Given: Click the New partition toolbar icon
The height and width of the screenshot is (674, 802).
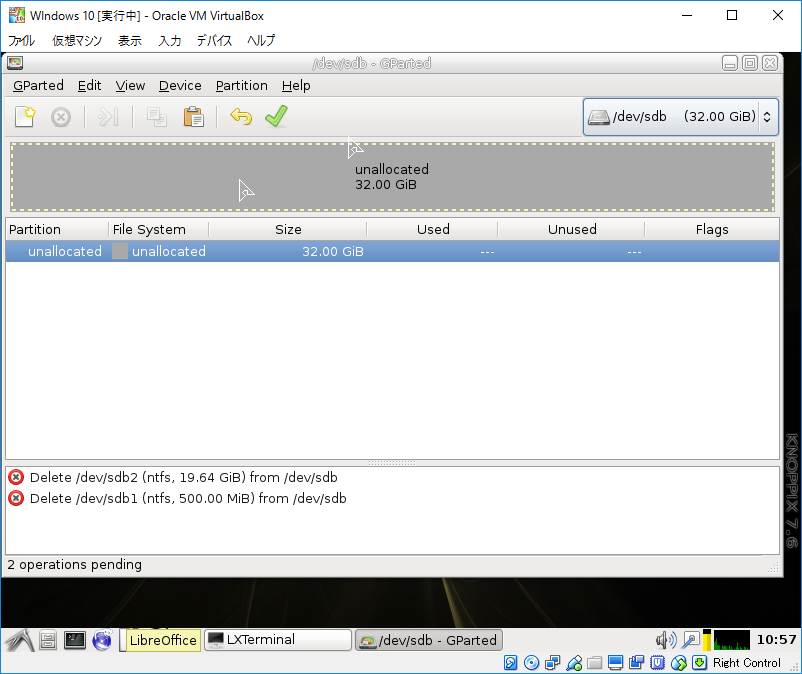Looking at the screenshot, I should coord(25,117).
